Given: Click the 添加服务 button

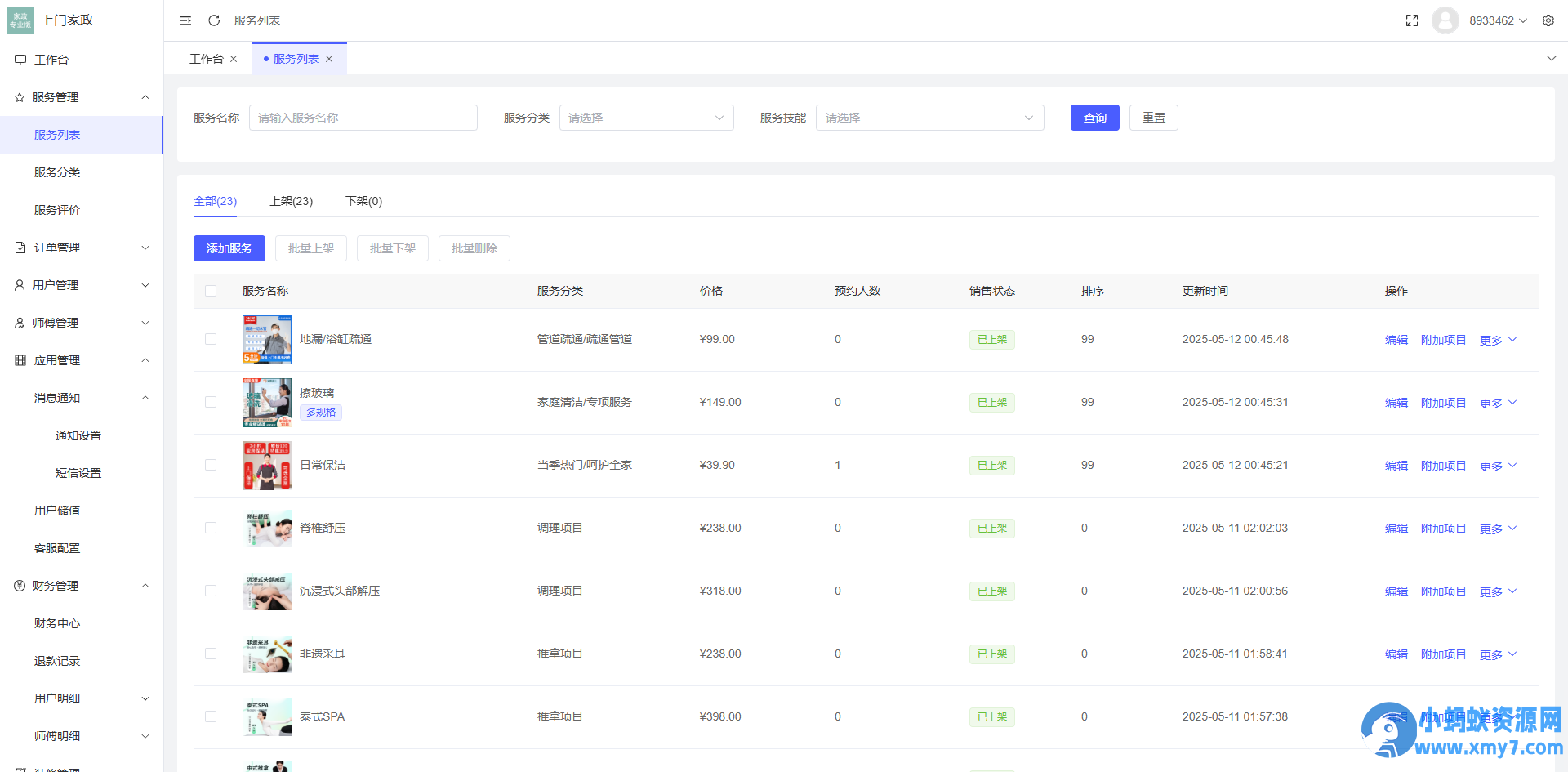Looking at the screenshot, I should (229, 248).
